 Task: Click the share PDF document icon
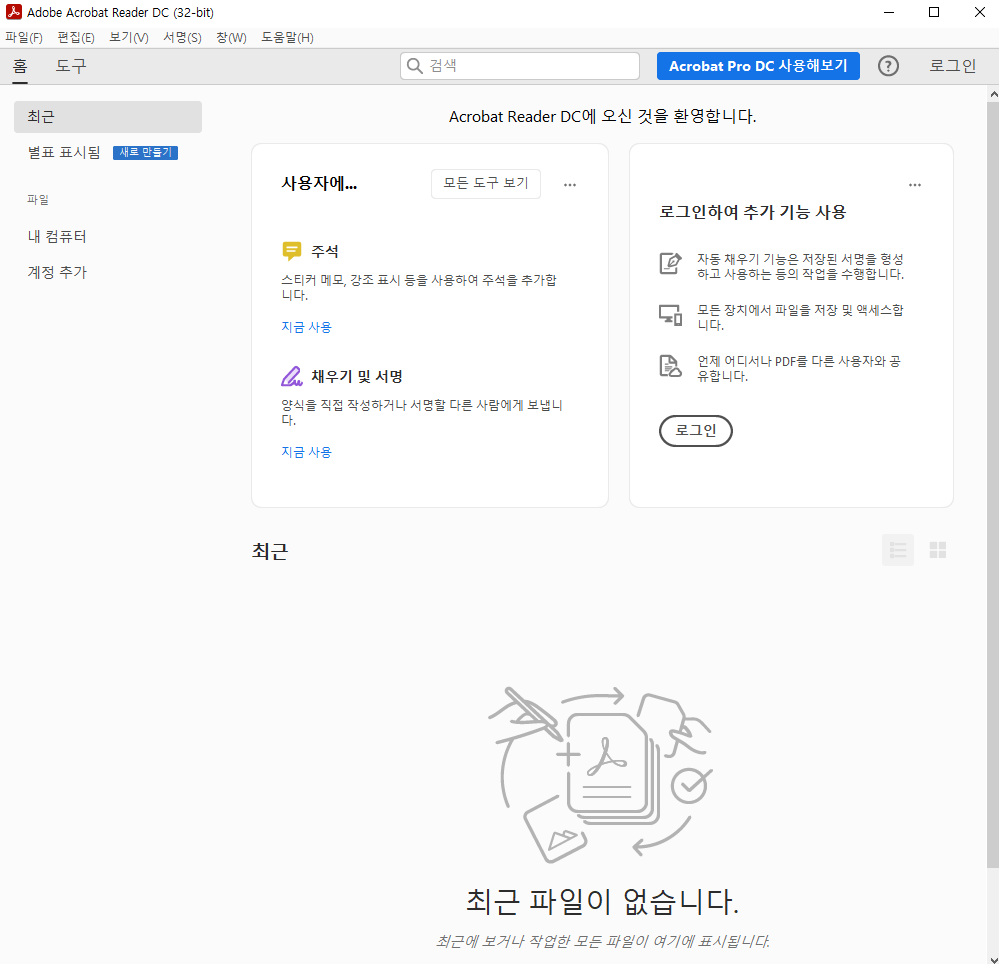(670, 366)
